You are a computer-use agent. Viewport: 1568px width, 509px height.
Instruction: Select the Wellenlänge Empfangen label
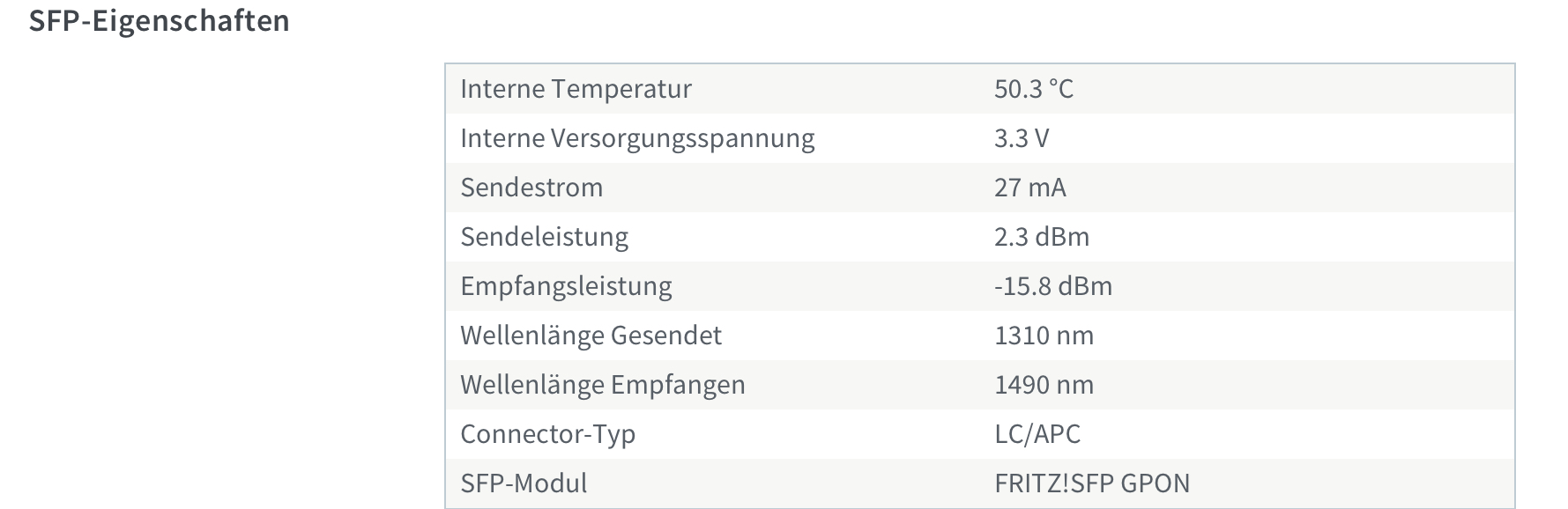[603, 385]
